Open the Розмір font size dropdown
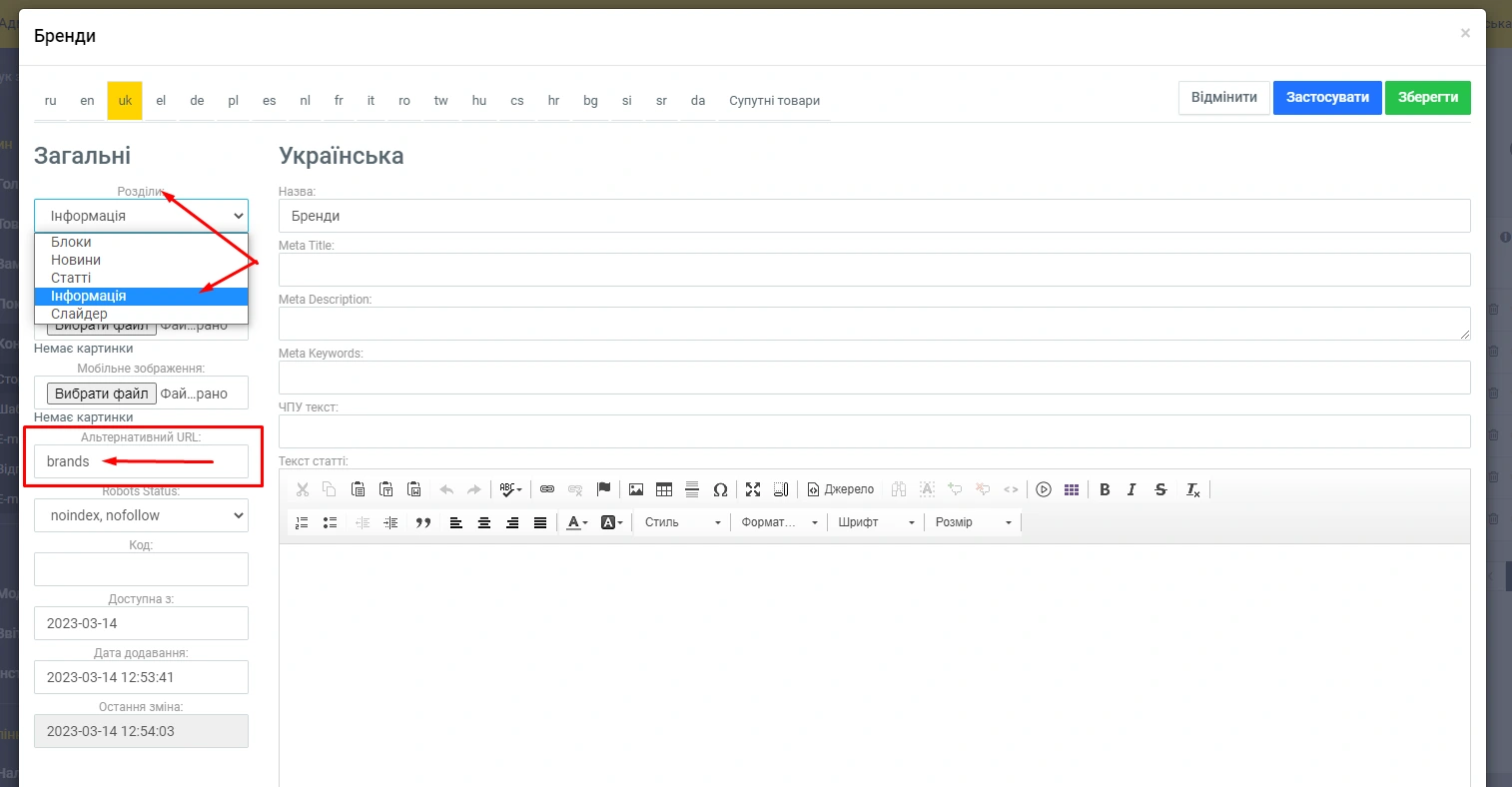 [973, 522]
